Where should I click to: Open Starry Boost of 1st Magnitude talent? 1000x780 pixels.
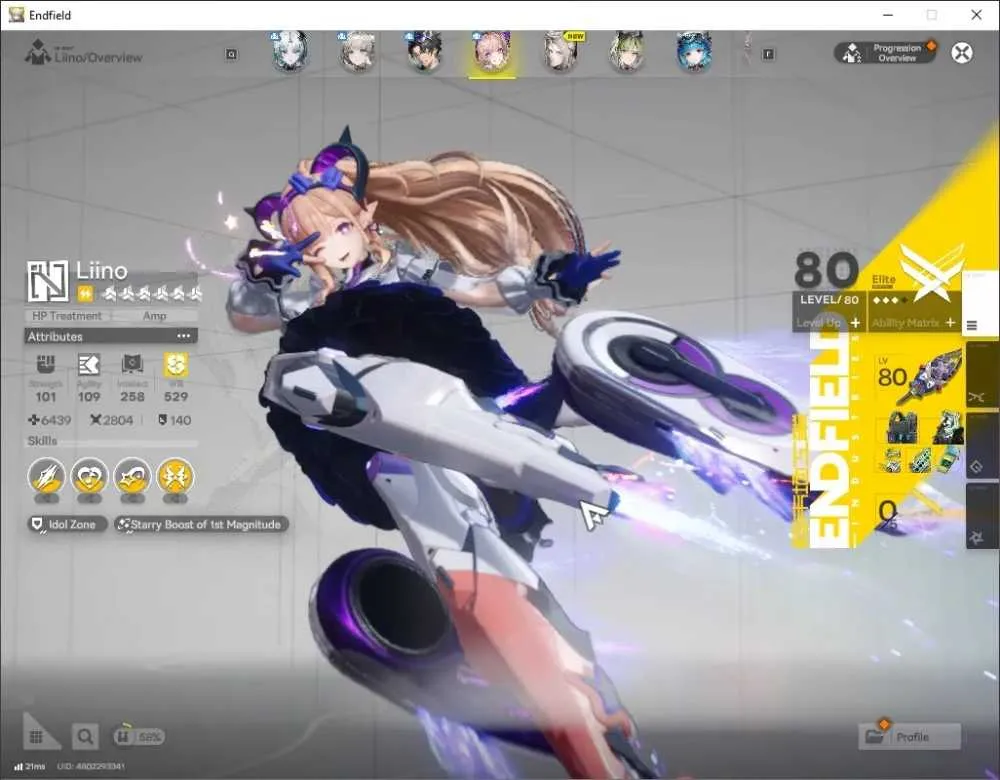[x=201, y=524]
